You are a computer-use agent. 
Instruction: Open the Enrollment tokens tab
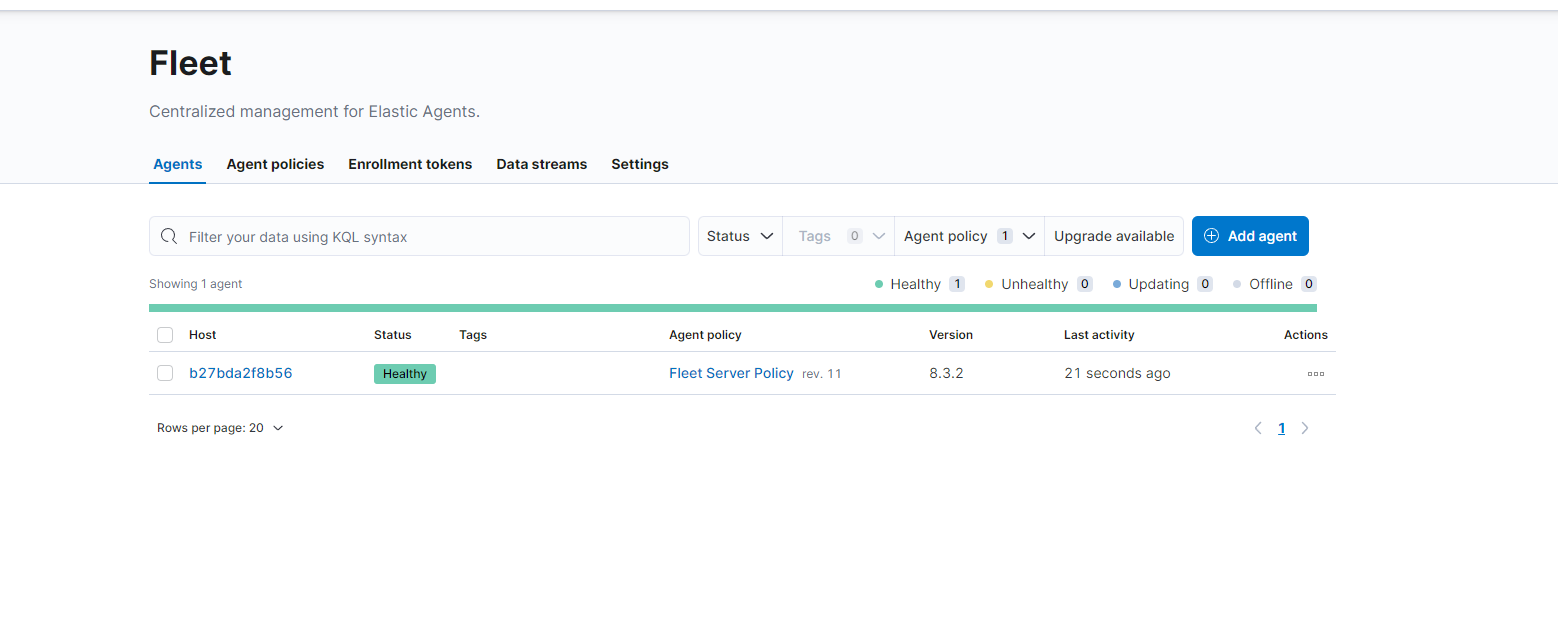coord(410,164)
